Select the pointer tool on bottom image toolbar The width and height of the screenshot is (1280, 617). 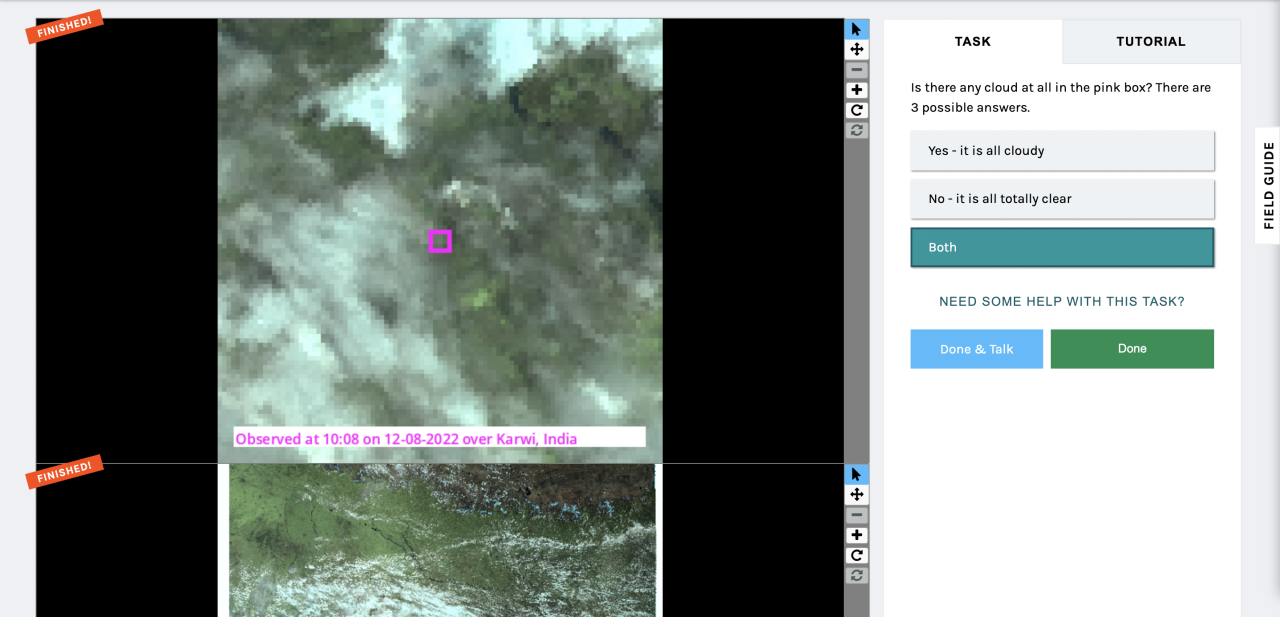(857, 475)
